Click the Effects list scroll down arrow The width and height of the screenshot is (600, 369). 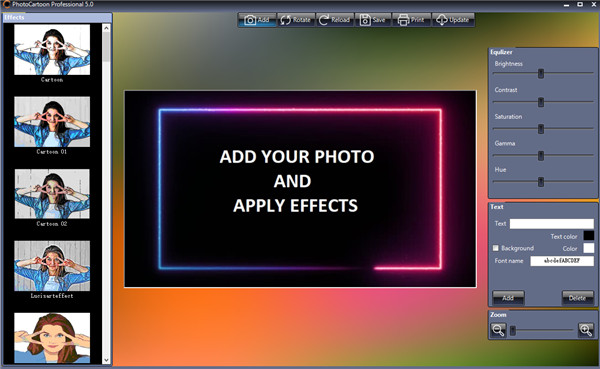pyautogui.click(x=106, y=360)
